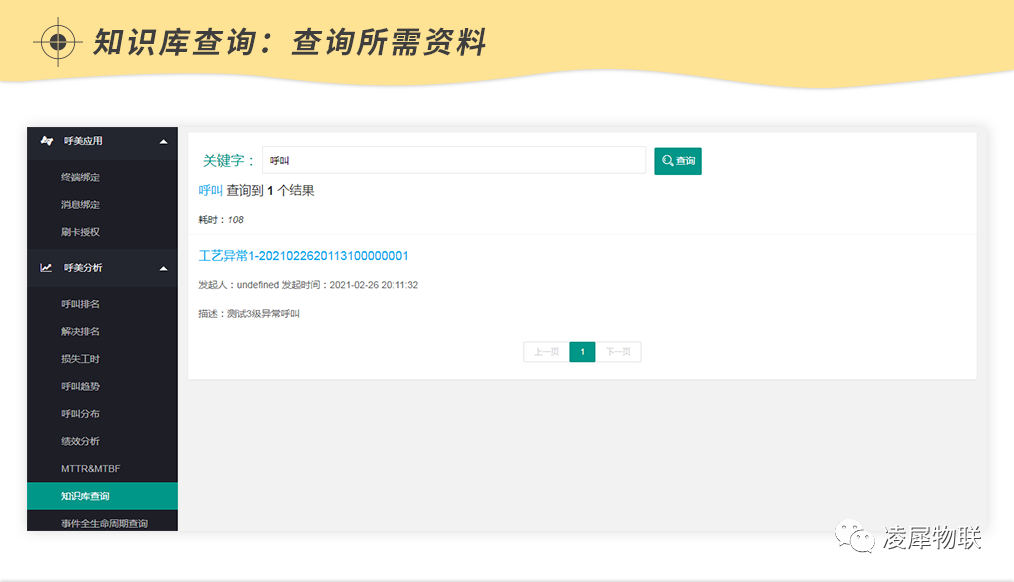
Task: Select 刷卡授权 in the sidebar
Action: (80, 232)
